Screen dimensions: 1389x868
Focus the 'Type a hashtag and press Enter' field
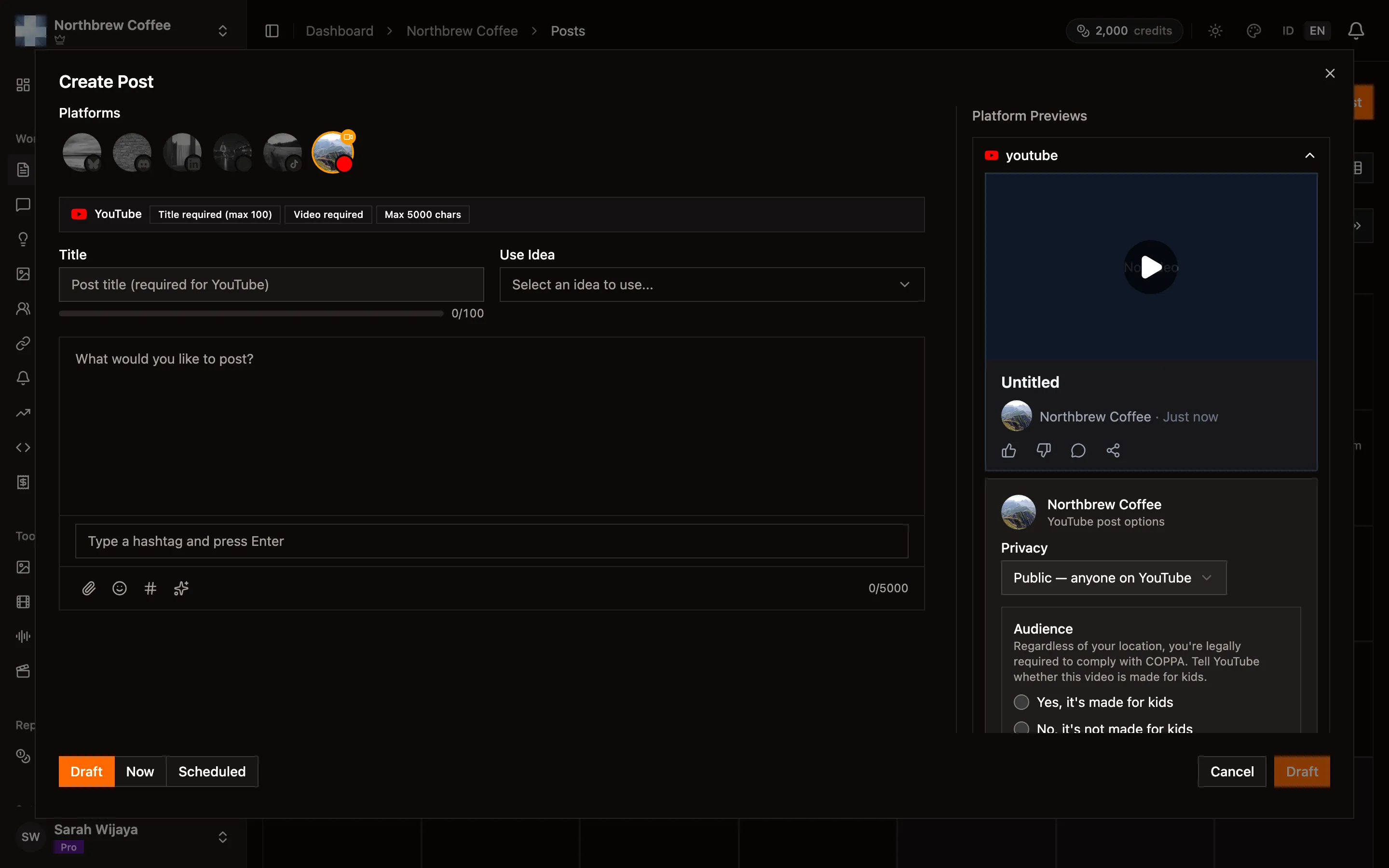[x=491, y=541]
